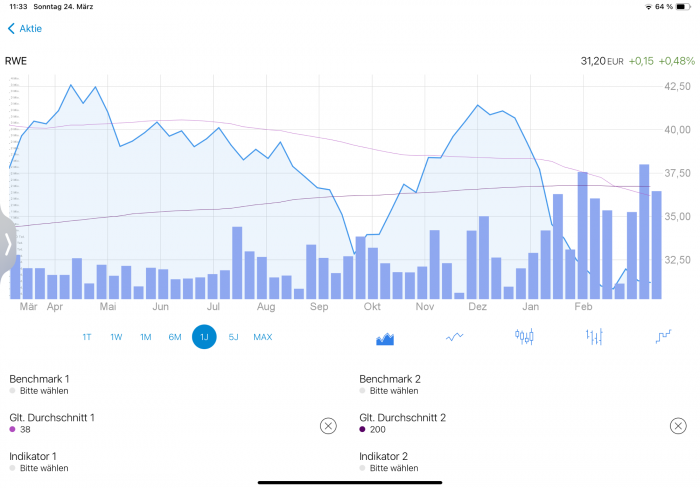The width and height of the screenshot is (700, 488).
Task: Choose a value for Benchmark 2
Action: (x=389, y=384)
